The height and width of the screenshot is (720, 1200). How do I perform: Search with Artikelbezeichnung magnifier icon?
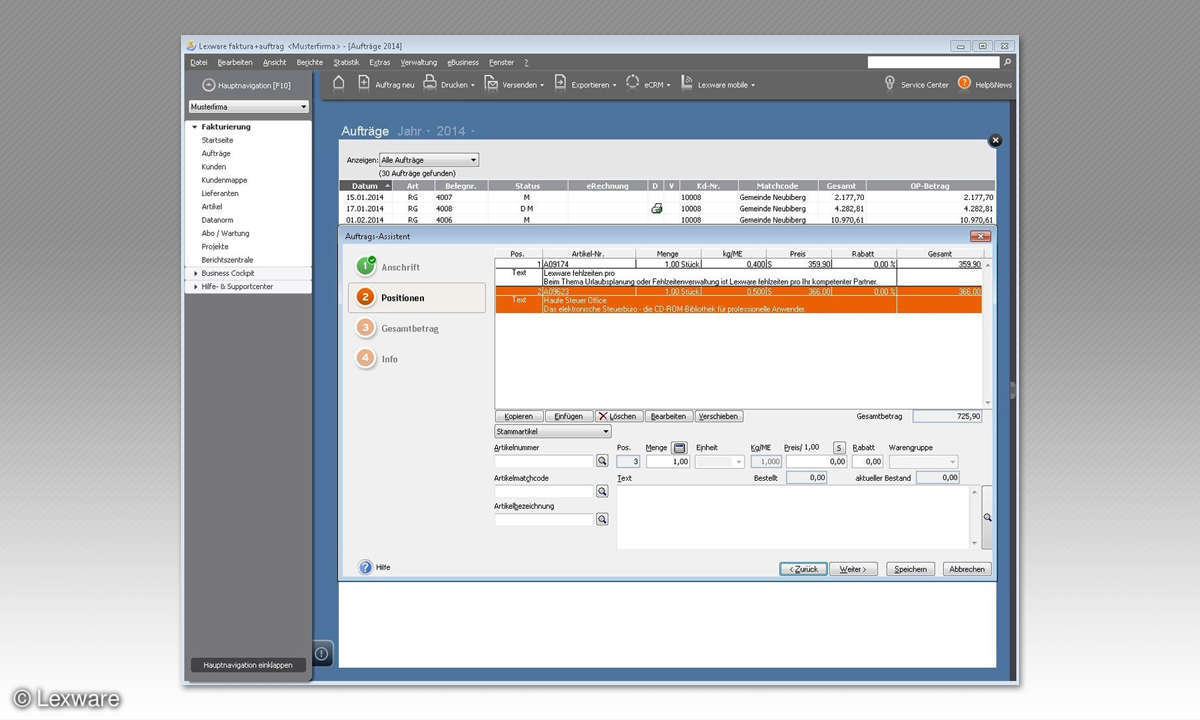point(602,520)
